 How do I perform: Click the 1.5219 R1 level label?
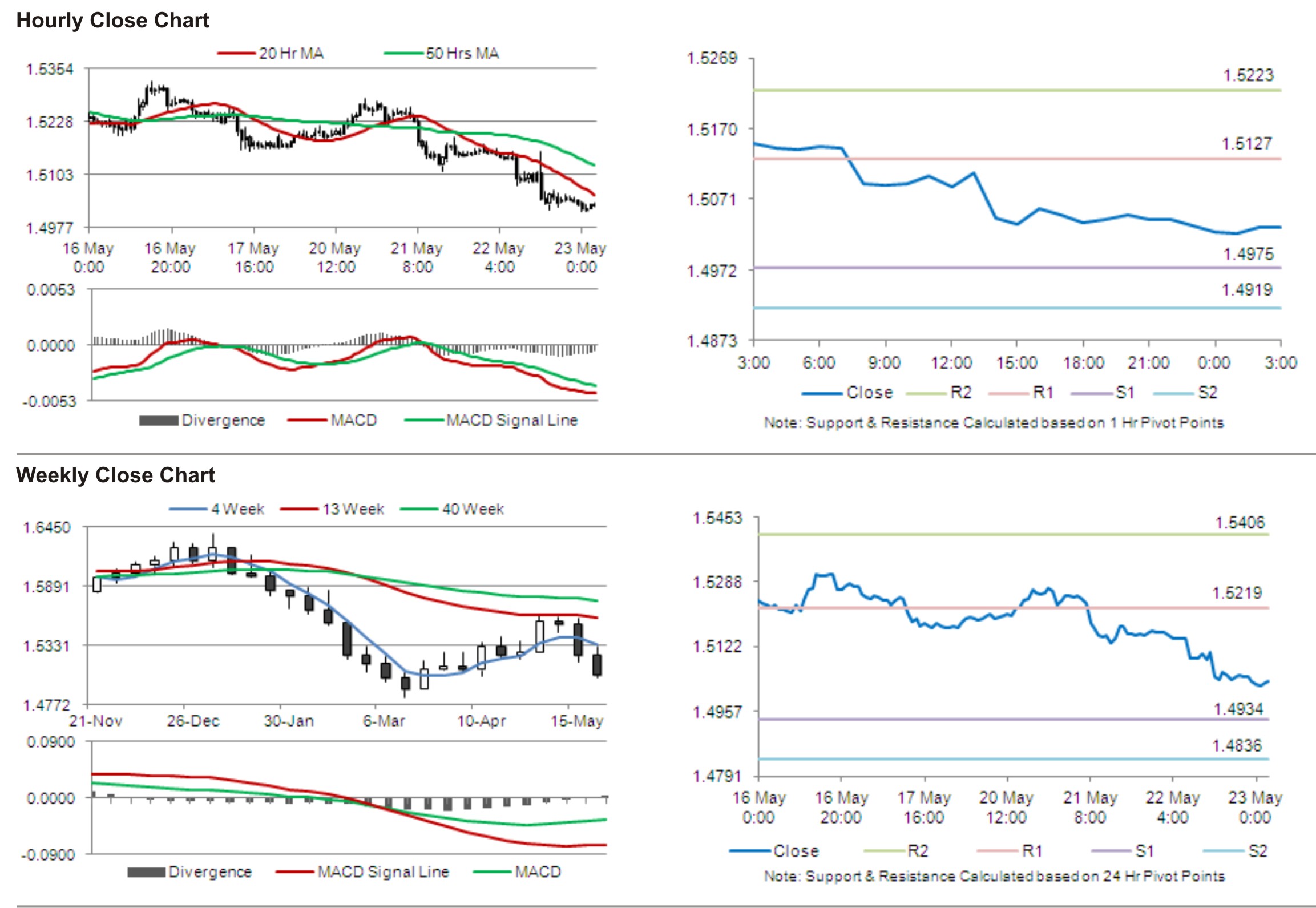1237,593
